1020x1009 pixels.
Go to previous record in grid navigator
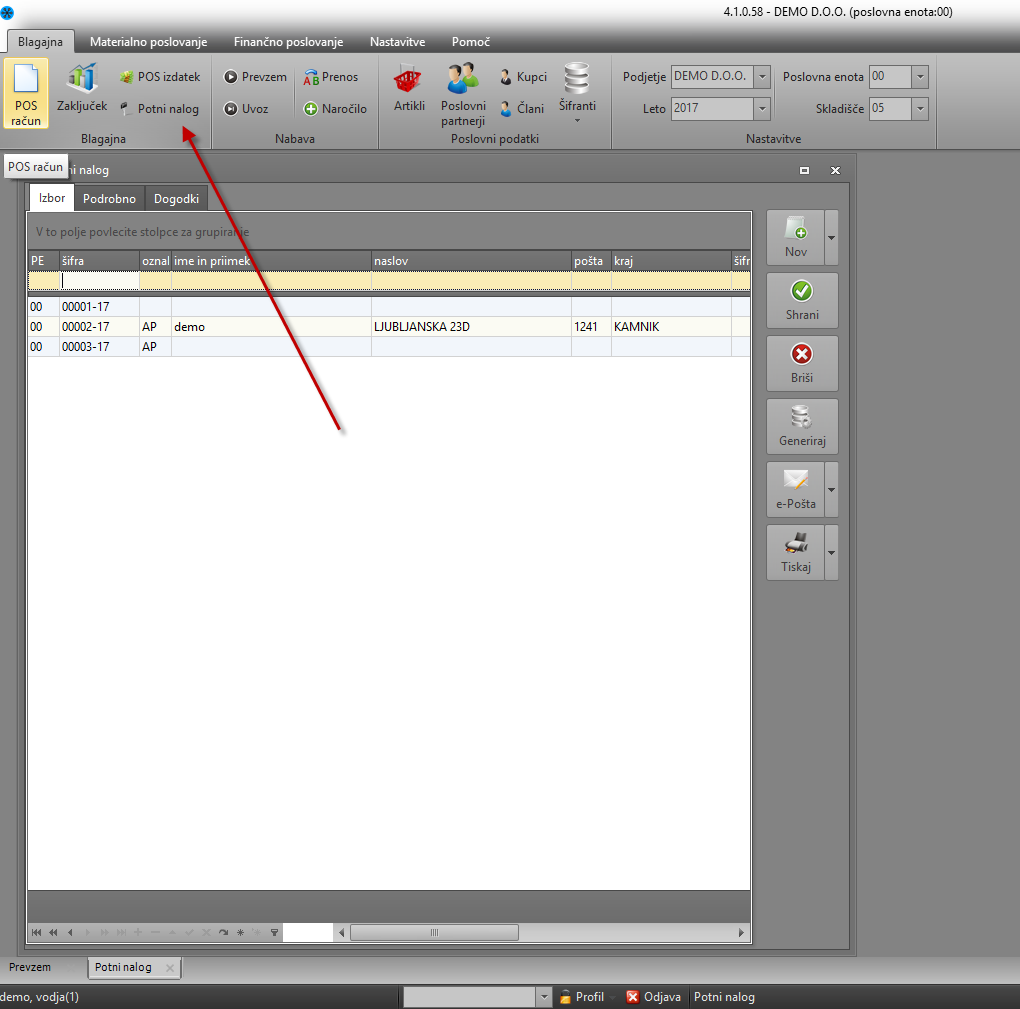pos(70,932)
